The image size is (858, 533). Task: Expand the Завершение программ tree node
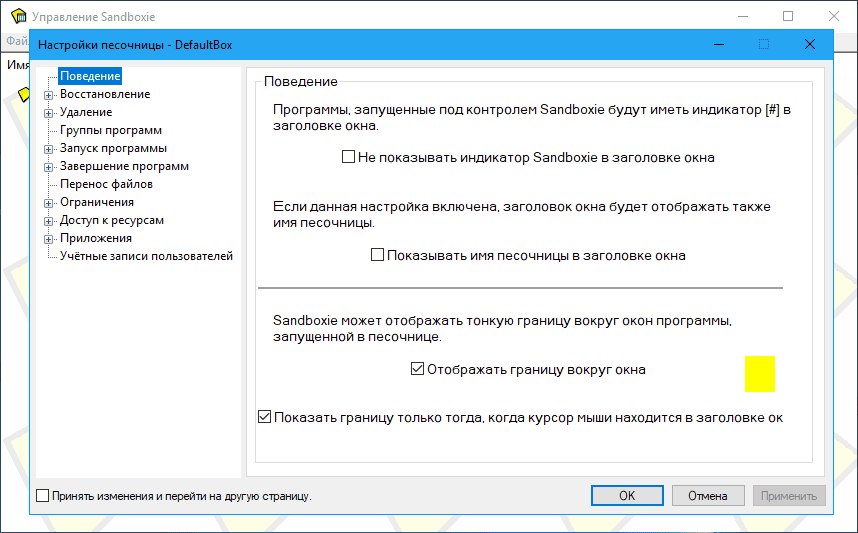49,167
